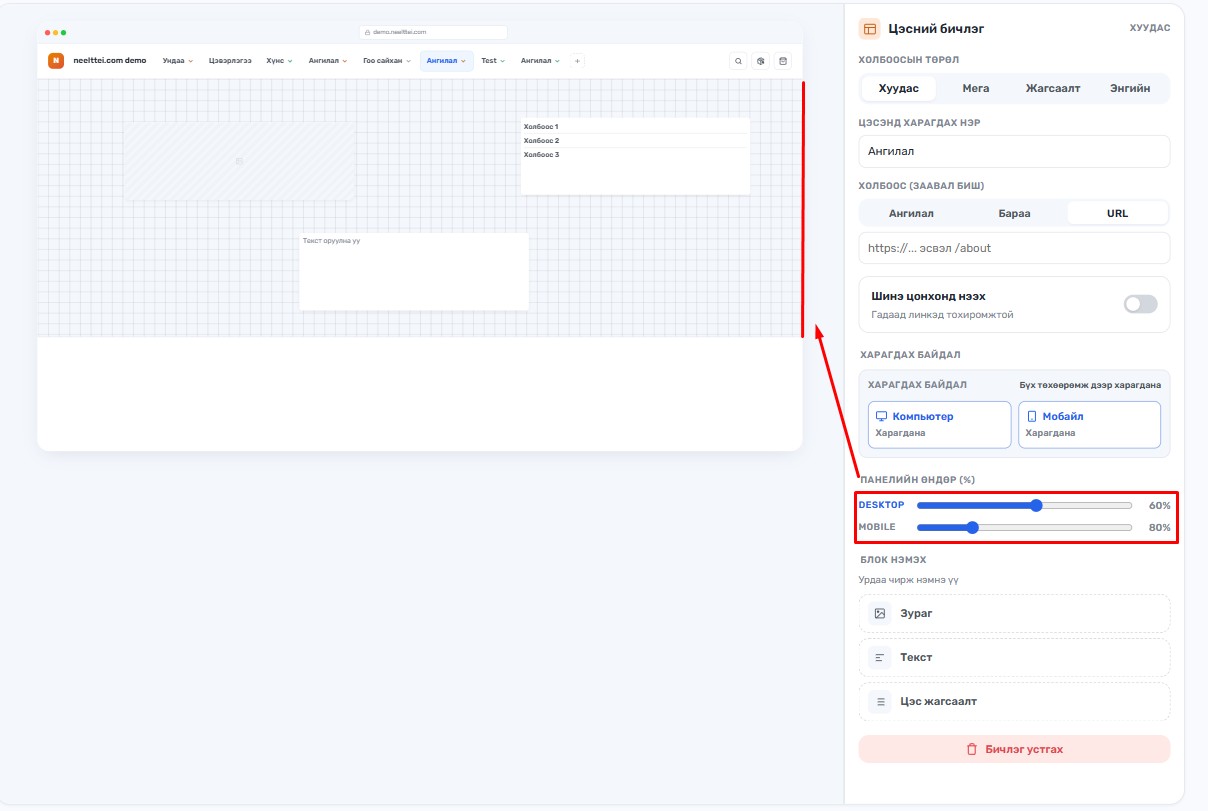The image size is (1208, 811).
Task: Delete entry with Бичлэг устгах button
Action: 1014,749
